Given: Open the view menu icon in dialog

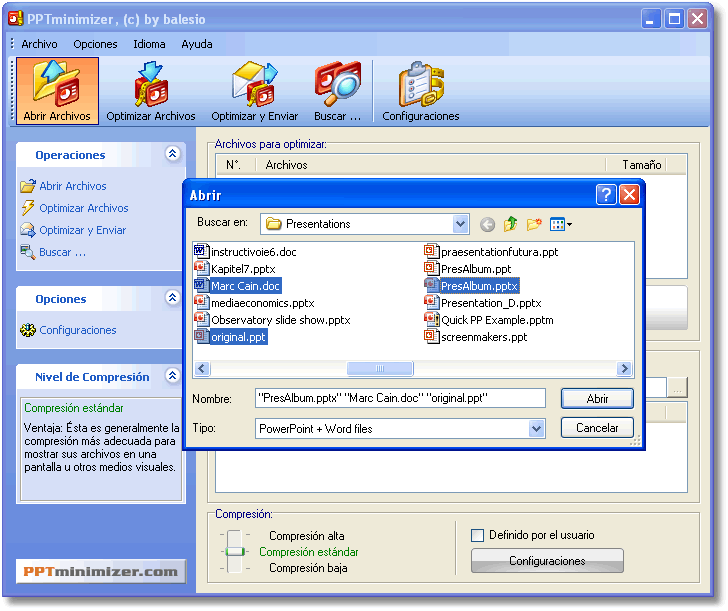Looking at the screenshot, I should (560, 225).
